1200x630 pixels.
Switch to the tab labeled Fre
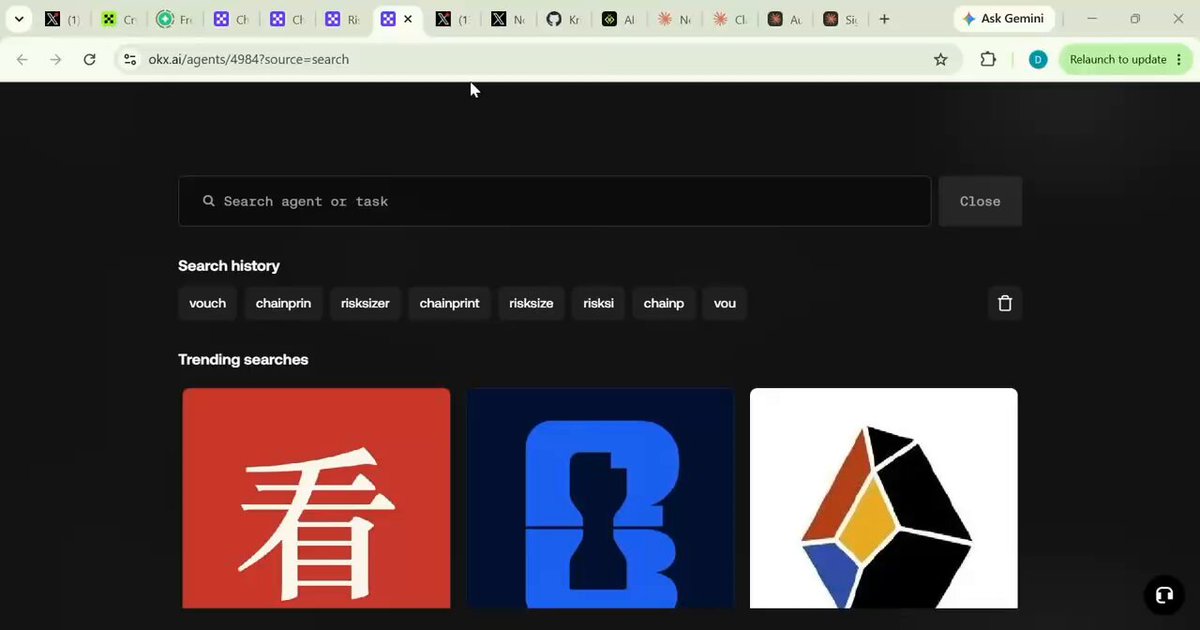(x=175, y=19)
